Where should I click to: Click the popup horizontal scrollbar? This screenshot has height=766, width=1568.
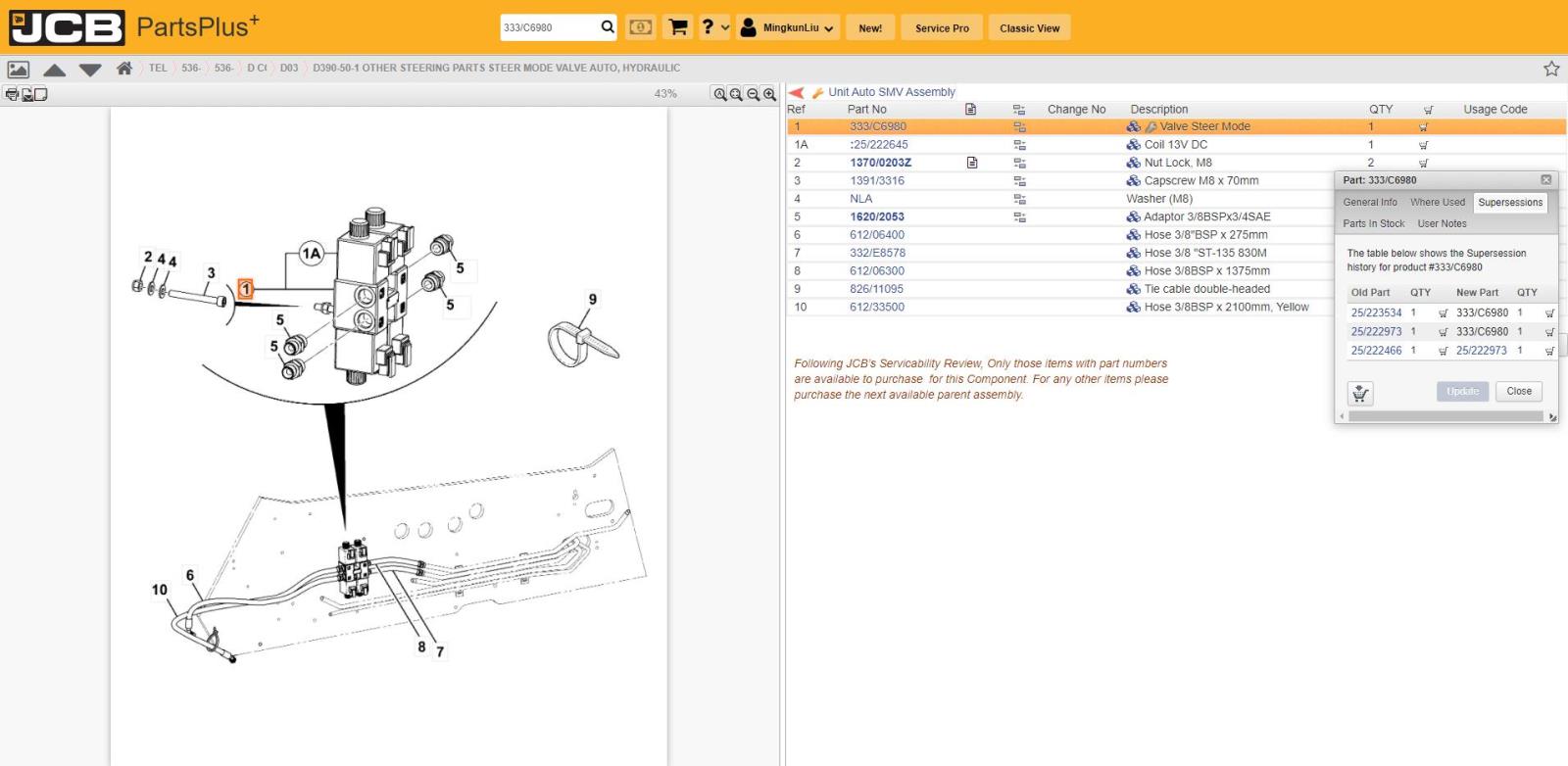[x=1445, y=416]
